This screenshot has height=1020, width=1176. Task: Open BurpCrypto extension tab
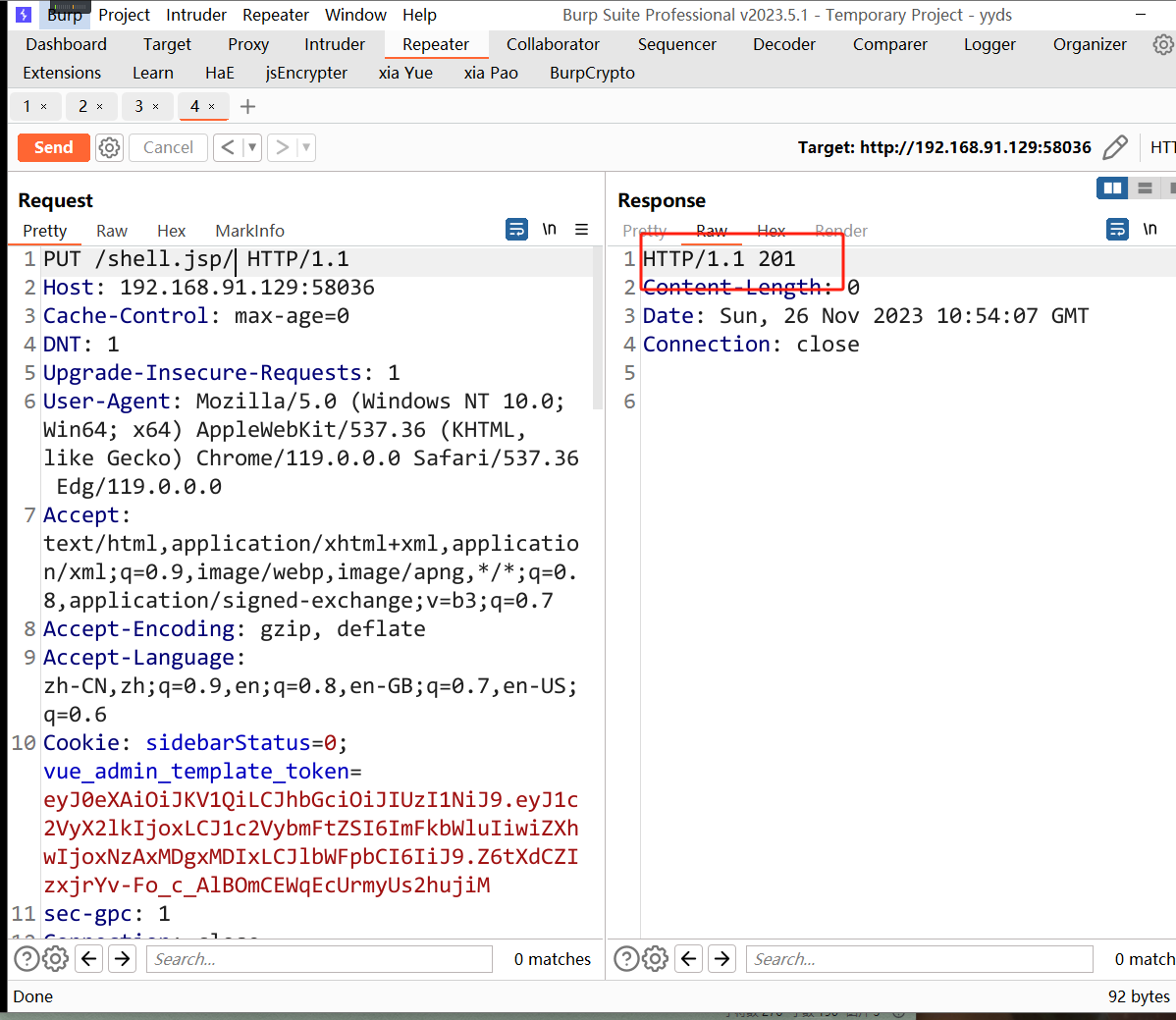pos(592,74)
